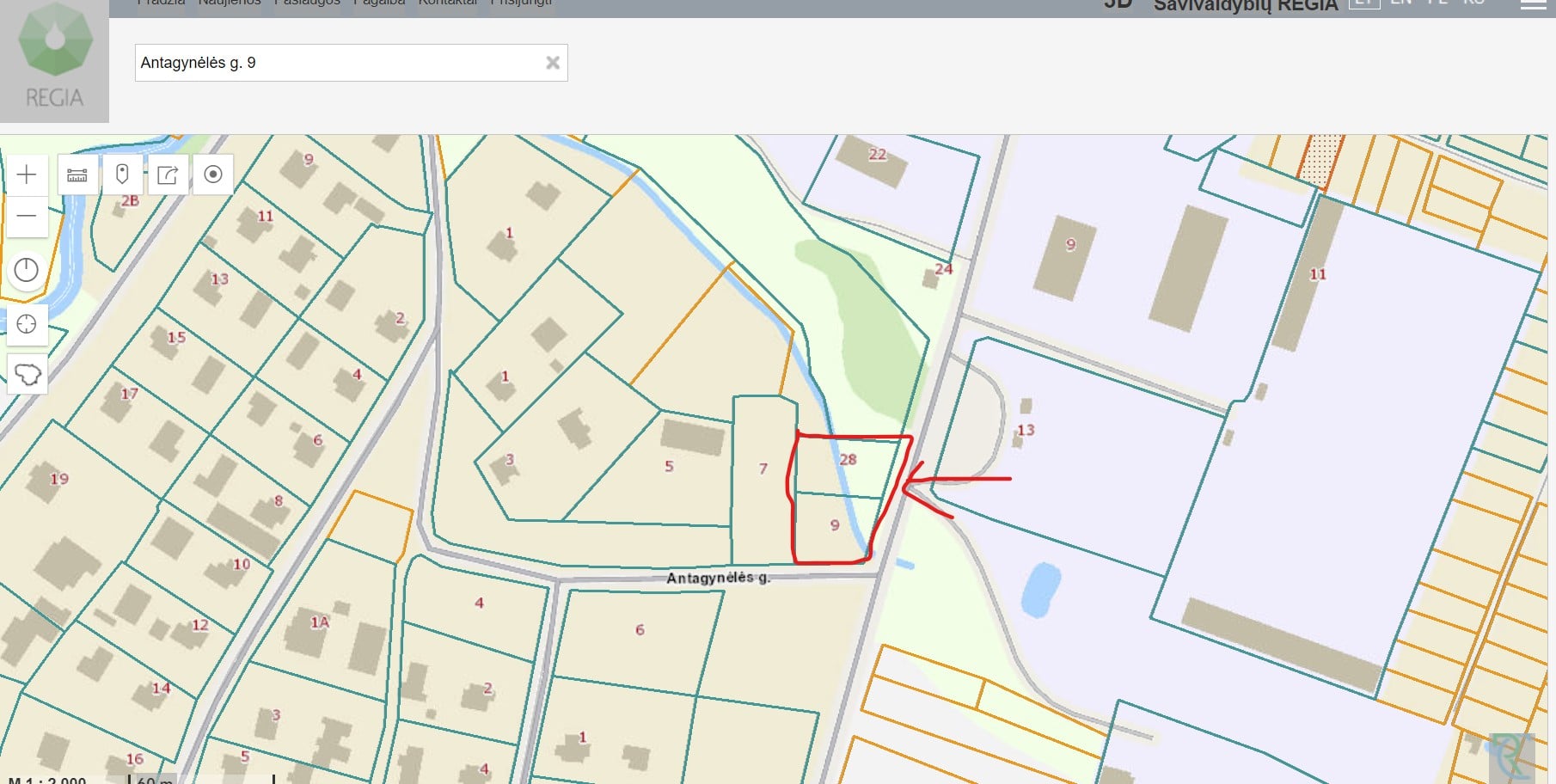The image size is (1556, 784).
Task: Locate my position with crosshair icon
Action: (x=27, y=324)
